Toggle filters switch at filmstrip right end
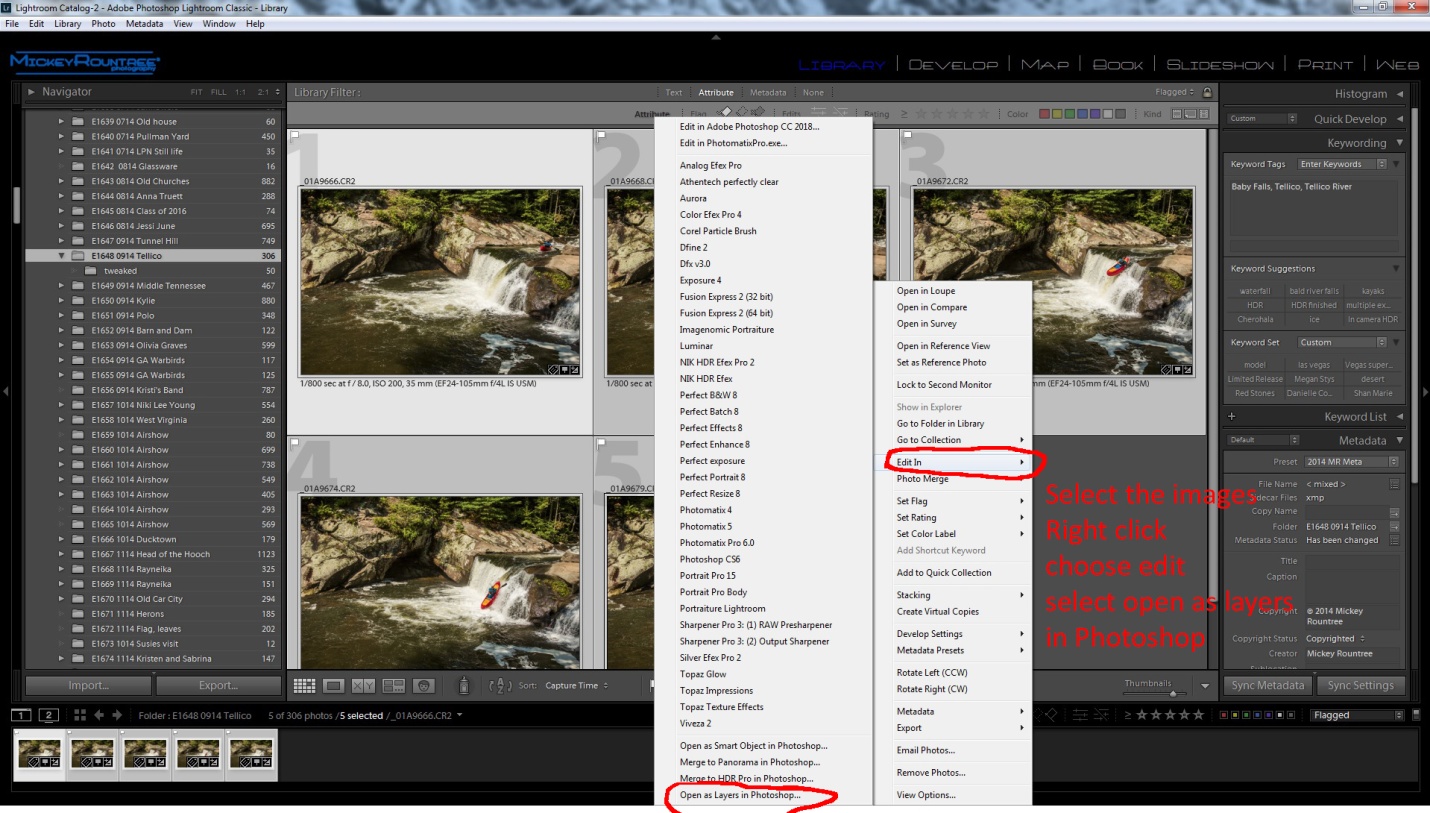The width and height of the screenshot is (1430, 813). pos(1415,715)
